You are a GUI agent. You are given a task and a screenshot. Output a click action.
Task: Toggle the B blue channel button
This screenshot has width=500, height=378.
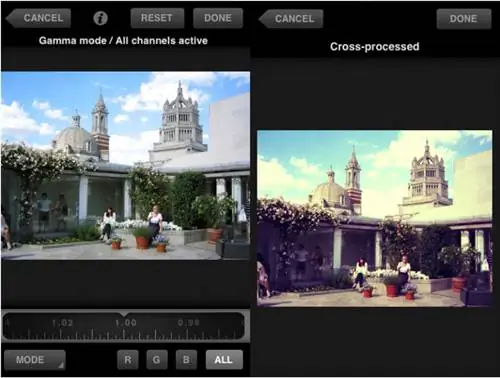point(186,360)
